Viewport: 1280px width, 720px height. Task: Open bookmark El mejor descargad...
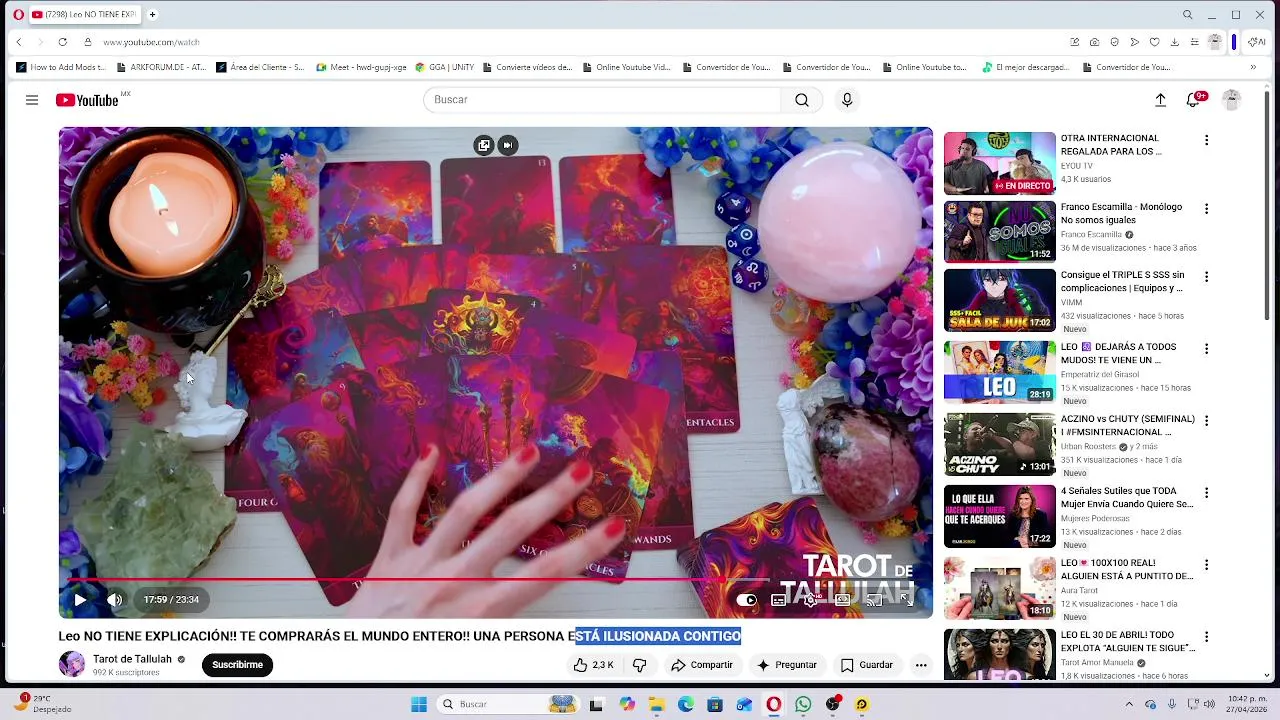[x=1027, y=68]
